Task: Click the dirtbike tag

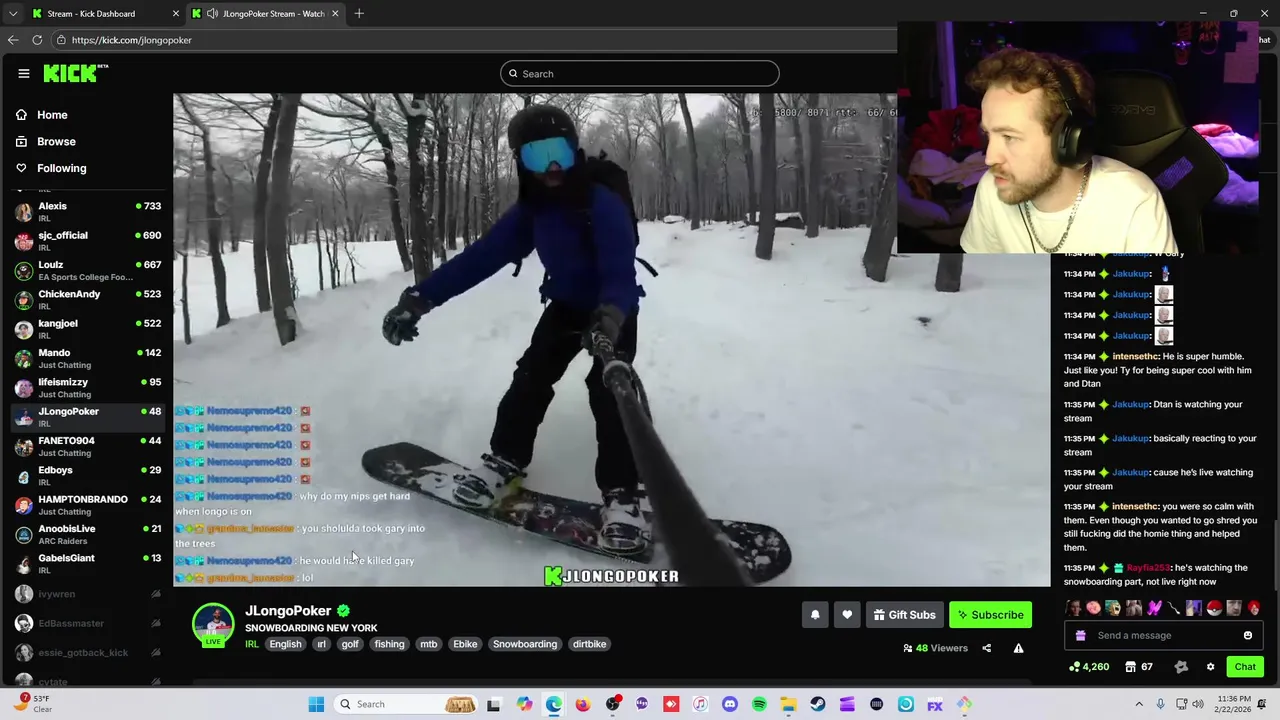Action: point(589,644)
